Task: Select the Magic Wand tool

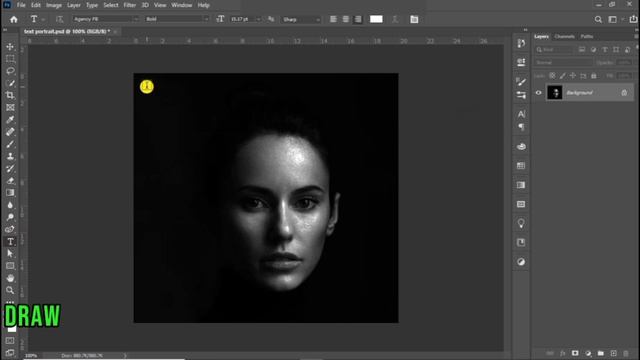Action: (10, 83)
